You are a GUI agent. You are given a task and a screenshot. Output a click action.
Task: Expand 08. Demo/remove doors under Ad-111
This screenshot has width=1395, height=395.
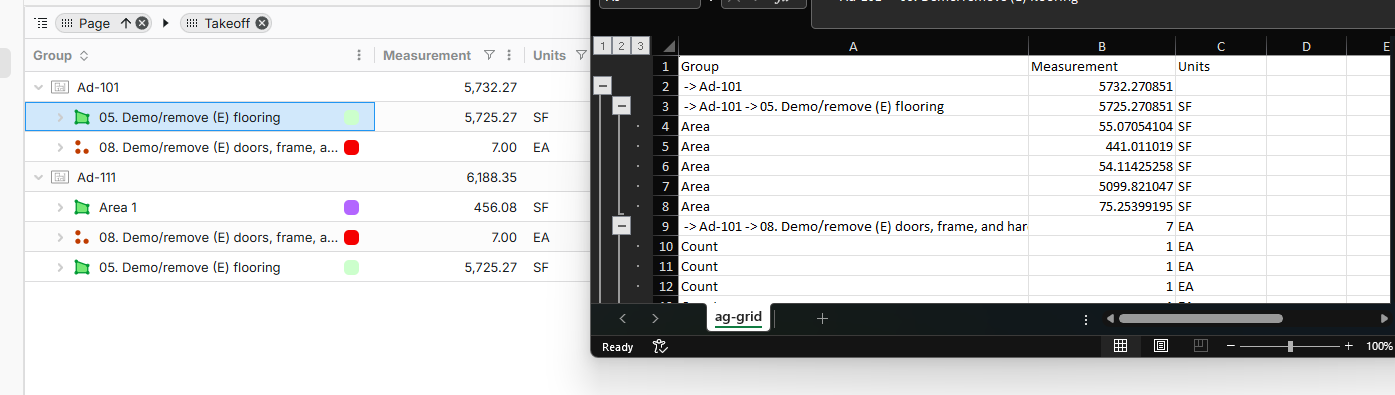(59, 237)
